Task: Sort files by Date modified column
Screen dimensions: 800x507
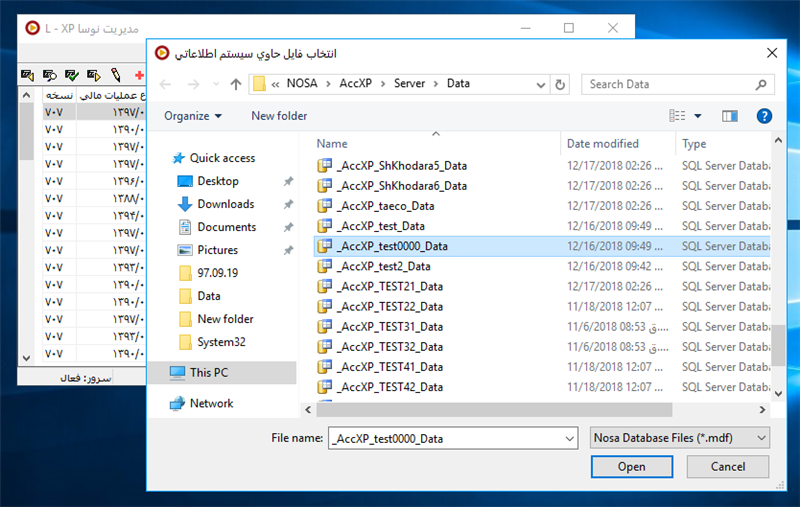Action: tap(602, 144)
